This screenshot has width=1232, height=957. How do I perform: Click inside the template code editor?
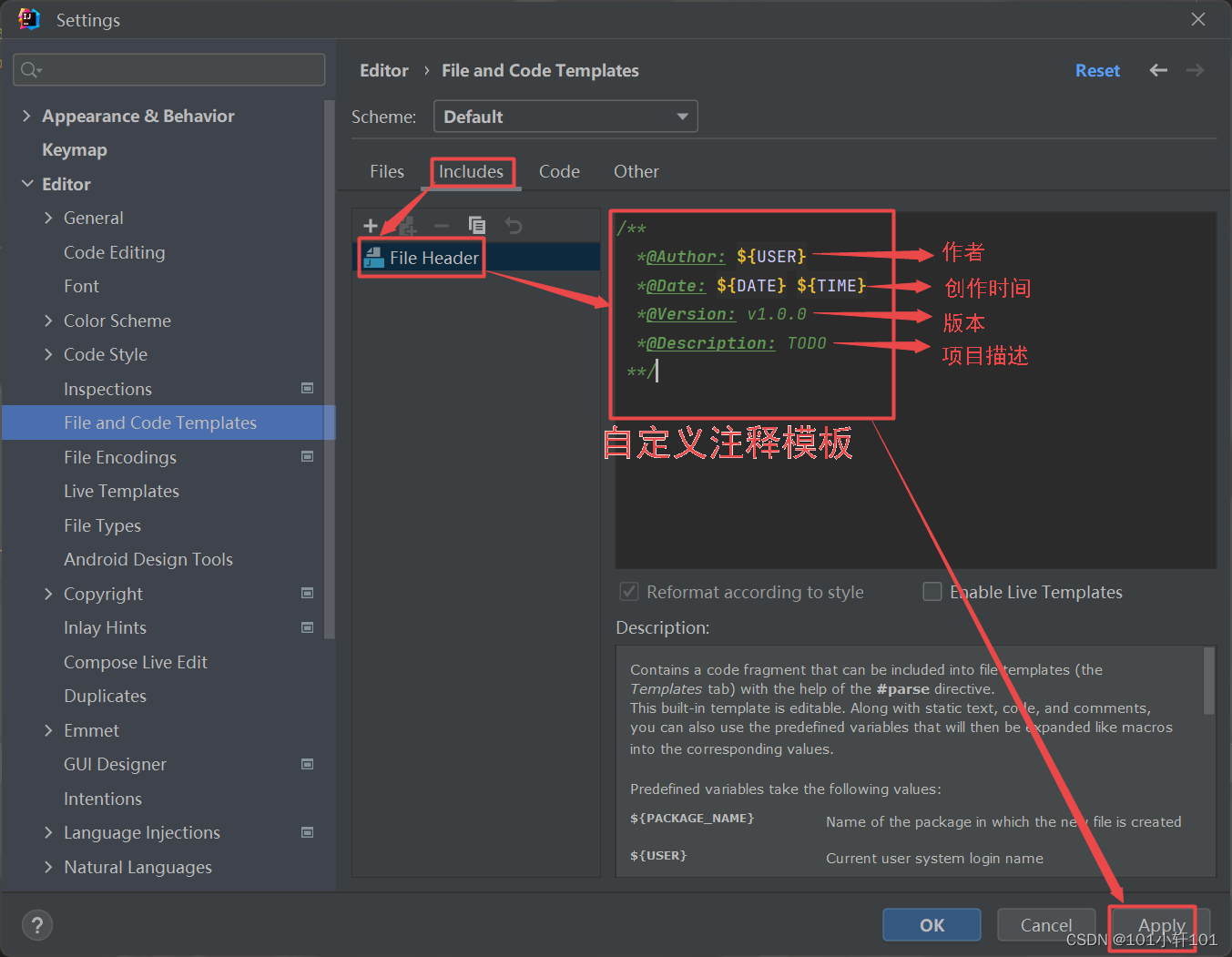point(916,390)
